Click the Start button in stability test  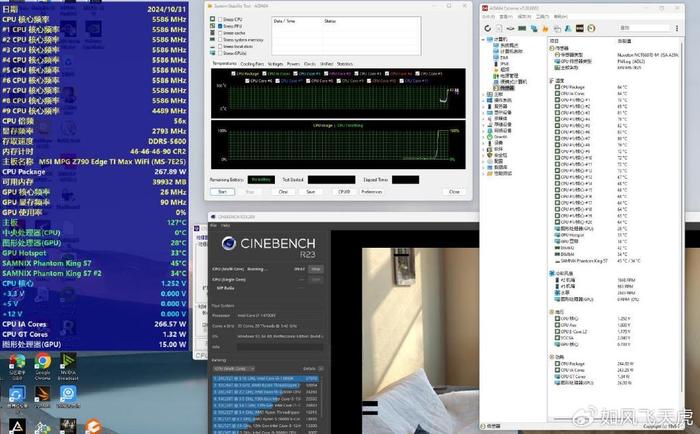(x=222, y=192)
